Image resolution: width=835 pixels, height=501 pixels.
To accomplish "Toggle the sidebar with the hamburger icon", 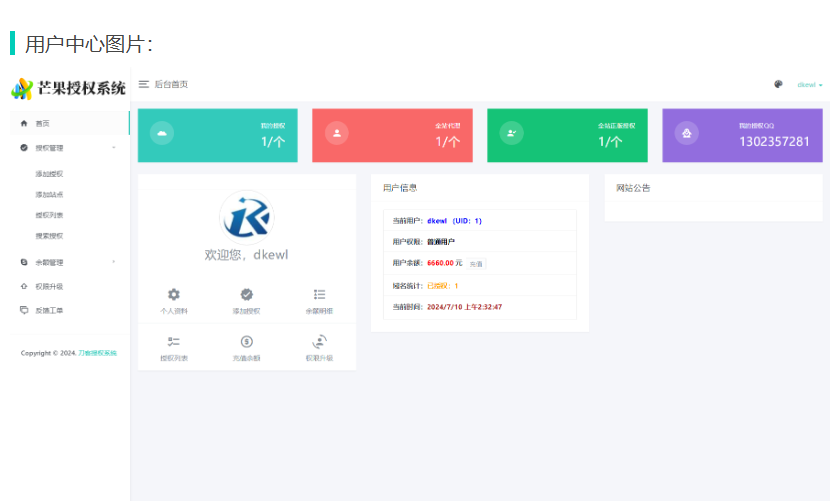I will click(143, 84).
